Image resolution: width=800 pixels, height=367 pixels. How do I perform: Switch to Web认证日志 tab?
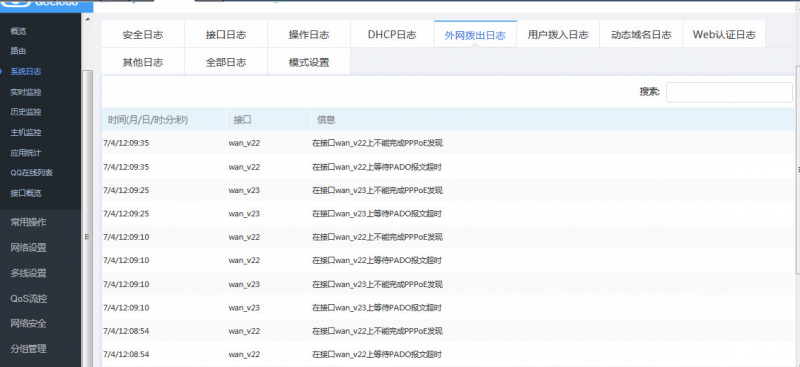pos(724,35)
